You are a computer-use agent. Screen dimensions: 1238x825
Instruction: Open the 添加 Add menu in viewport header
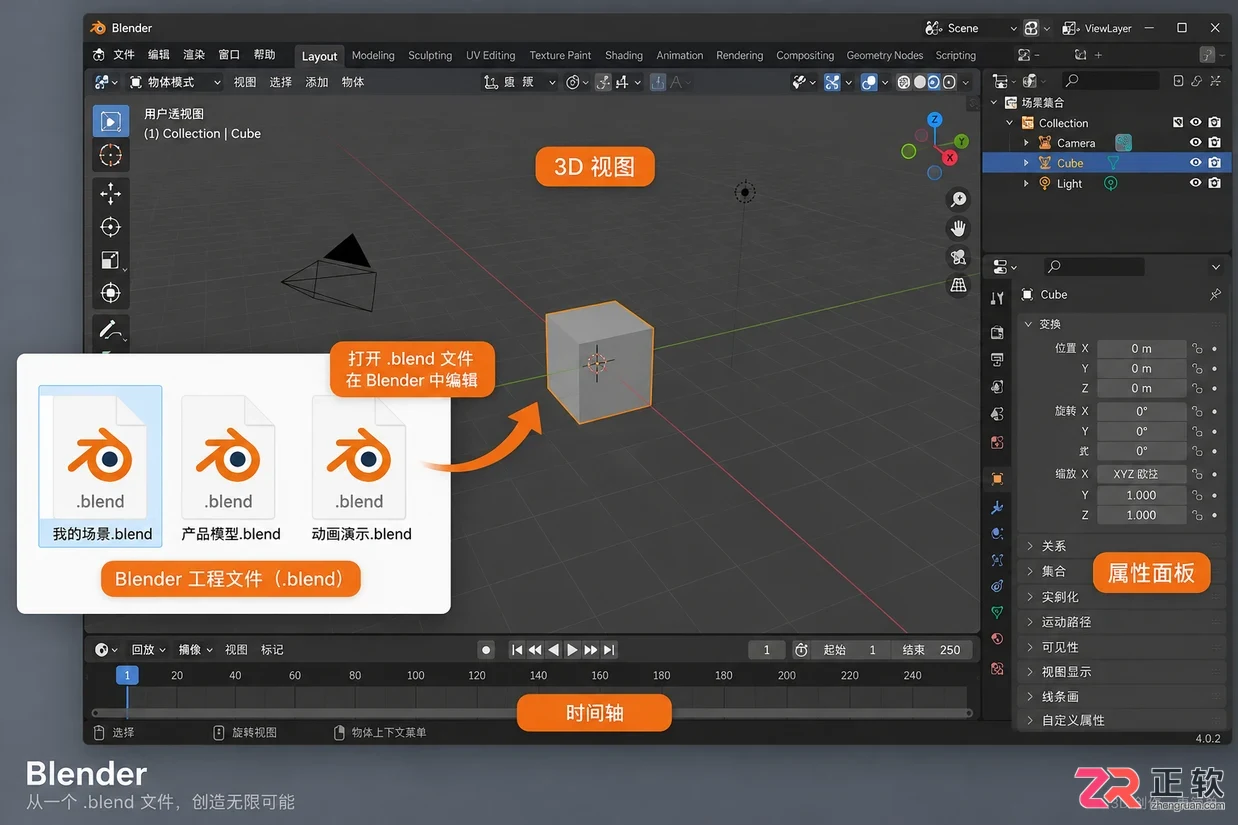pos(317,82)
